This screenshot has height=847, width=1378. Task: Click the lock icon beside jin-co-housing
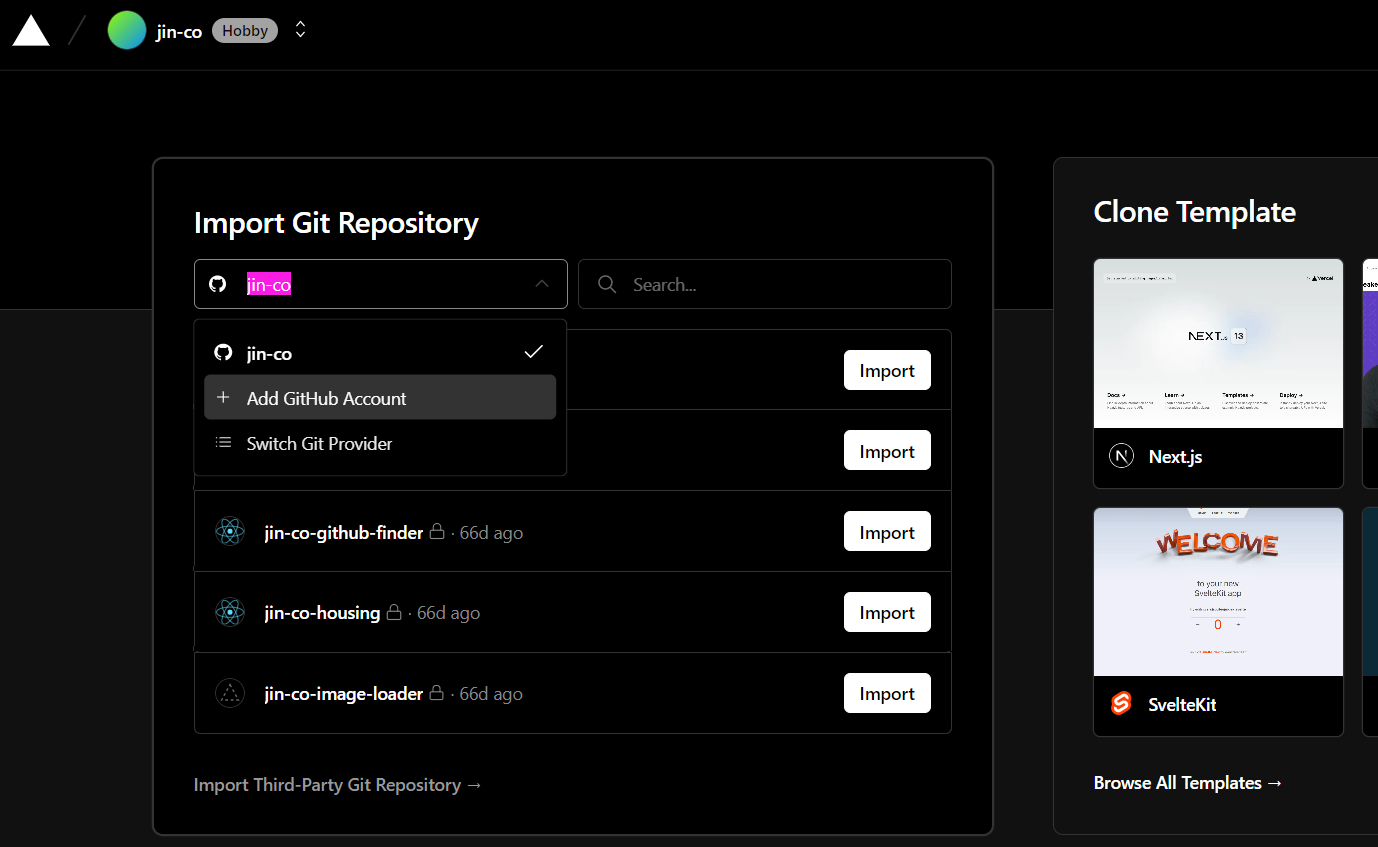[394, 612]
